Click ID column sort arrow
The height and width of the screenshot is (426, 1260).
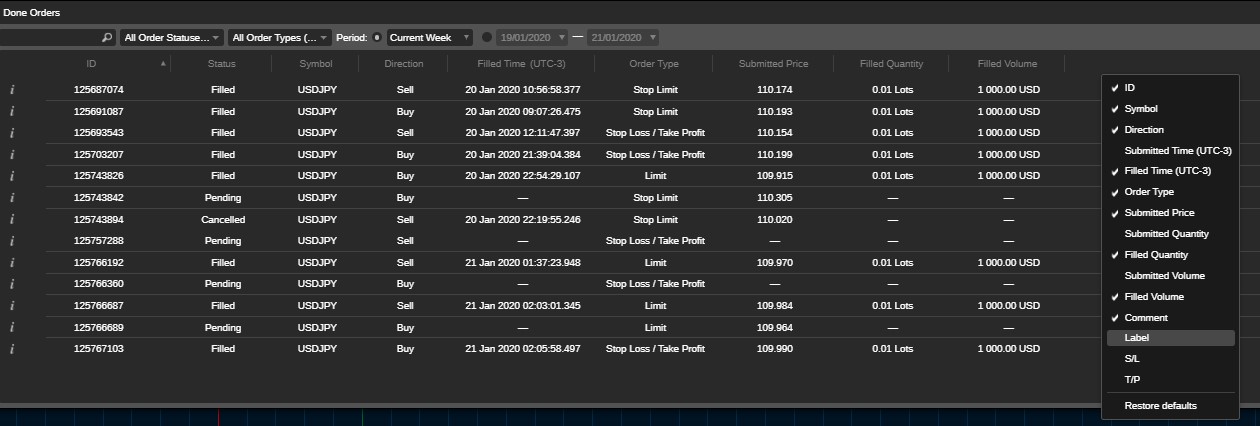163,64
